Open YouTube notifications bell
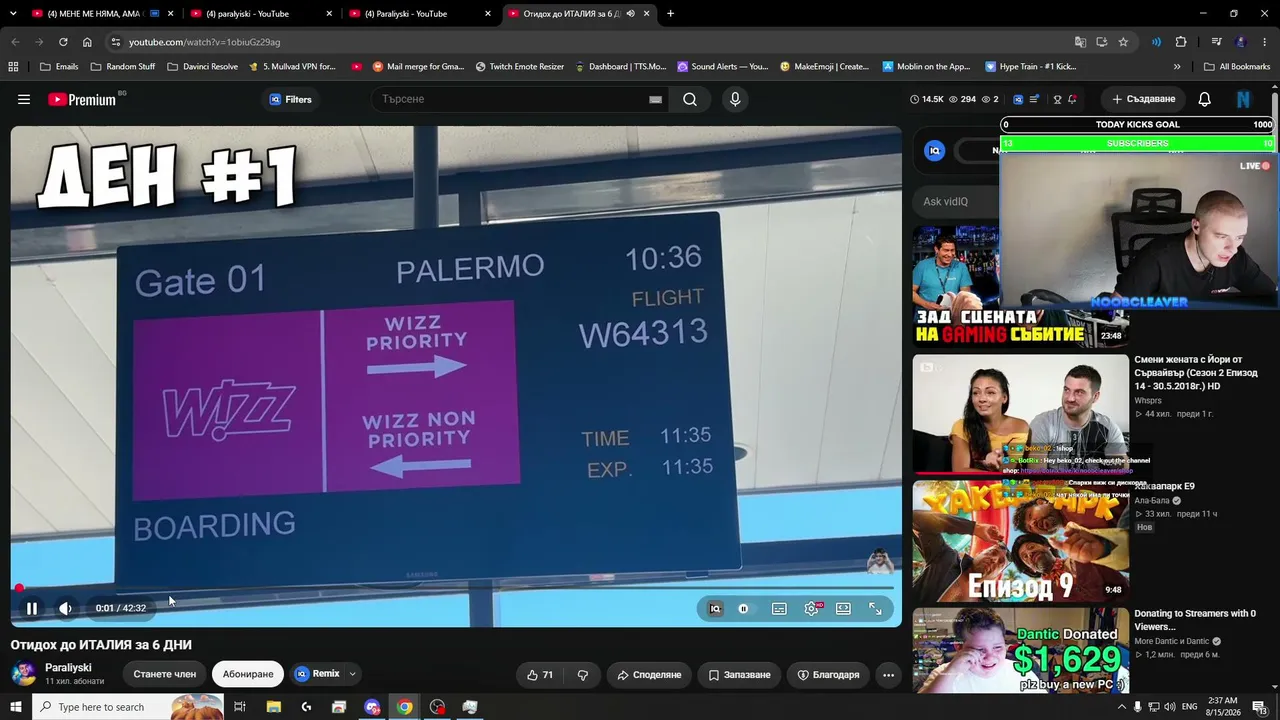 pos(1205,99)
